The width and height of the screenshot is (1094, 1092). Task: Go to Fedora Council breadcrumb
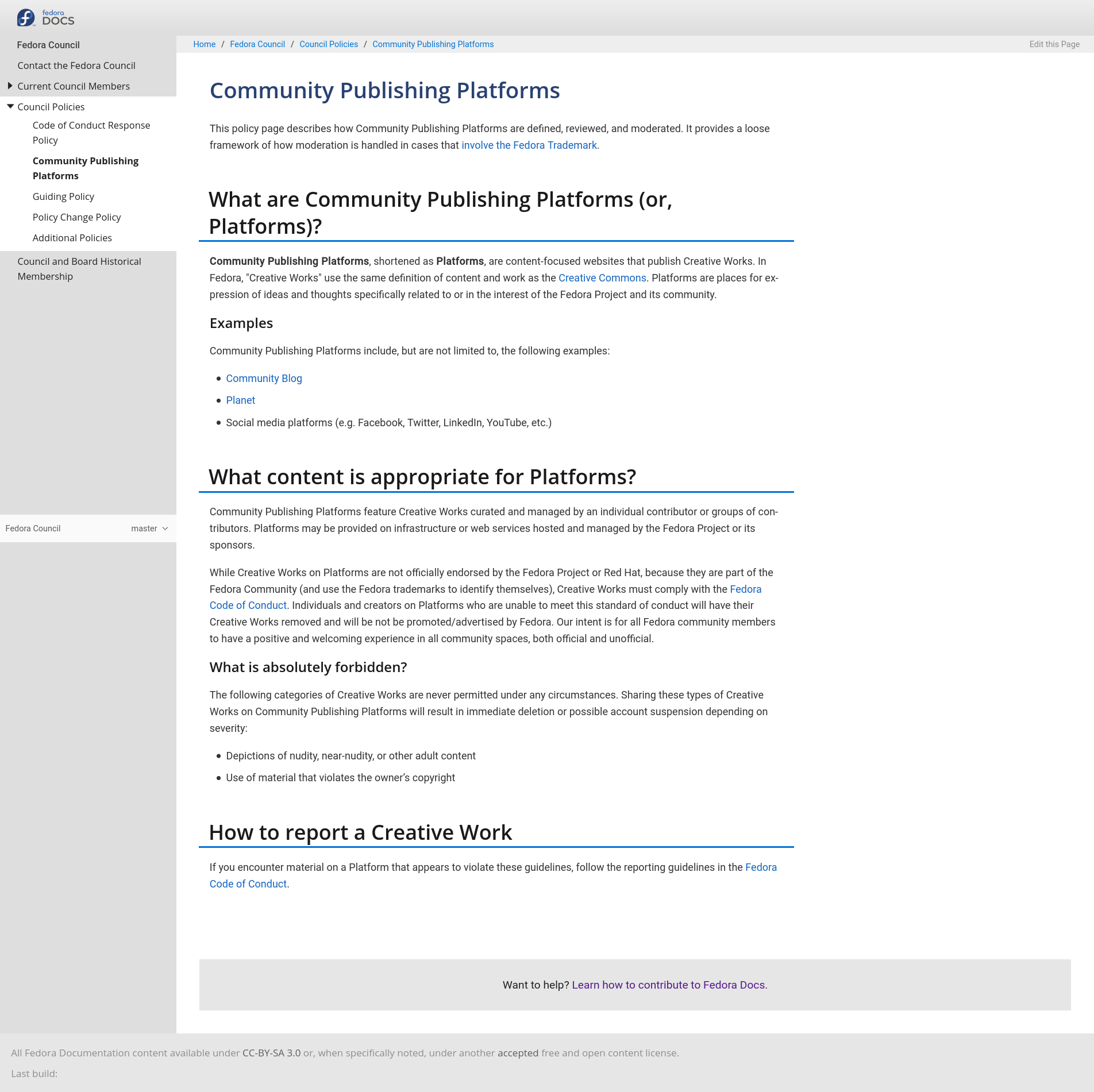257,44
